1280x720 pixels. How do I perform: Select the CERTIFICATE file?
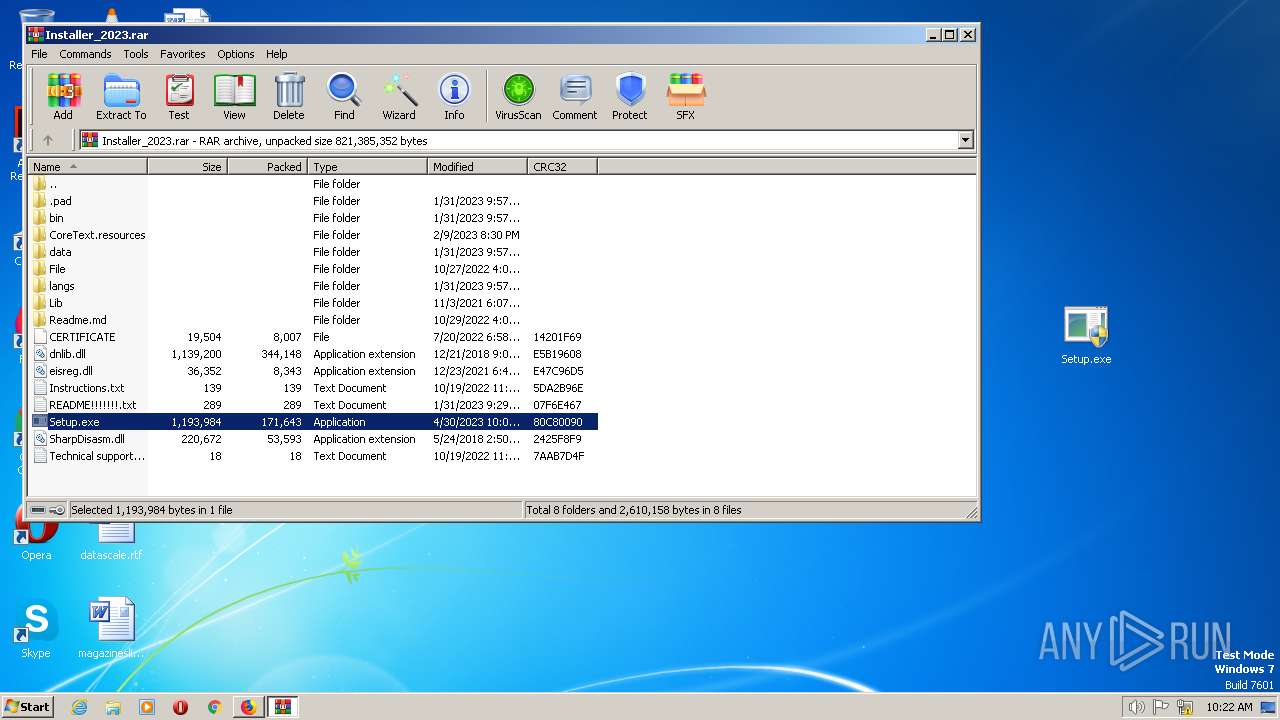pyautogui.click(x=82, y=337)
